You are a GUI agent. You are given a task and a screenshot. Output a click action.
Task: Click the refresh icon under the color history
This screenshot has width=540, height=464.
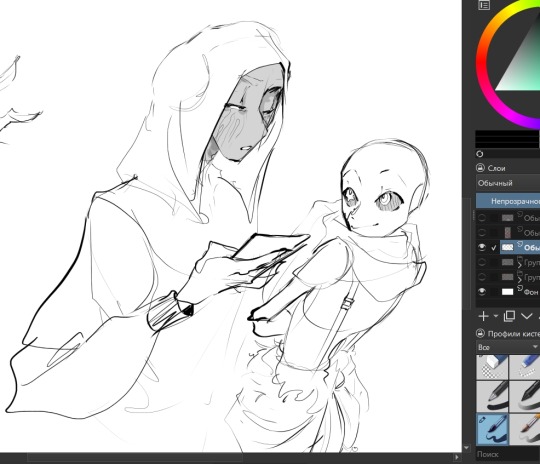tap(479, 154)
